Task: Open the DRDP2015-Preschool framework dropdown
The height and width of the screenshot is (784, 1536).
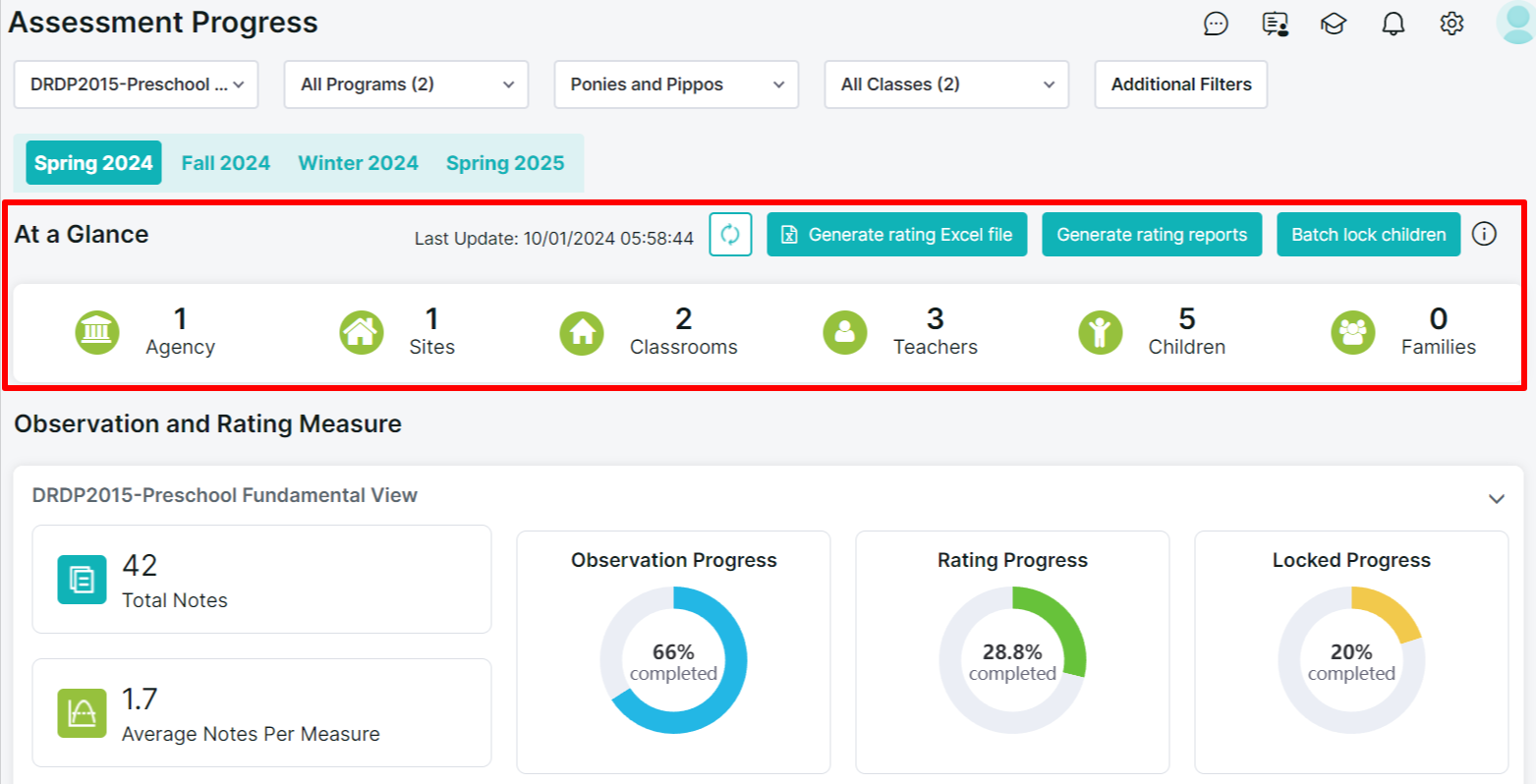Action: (x=137, y=84)
